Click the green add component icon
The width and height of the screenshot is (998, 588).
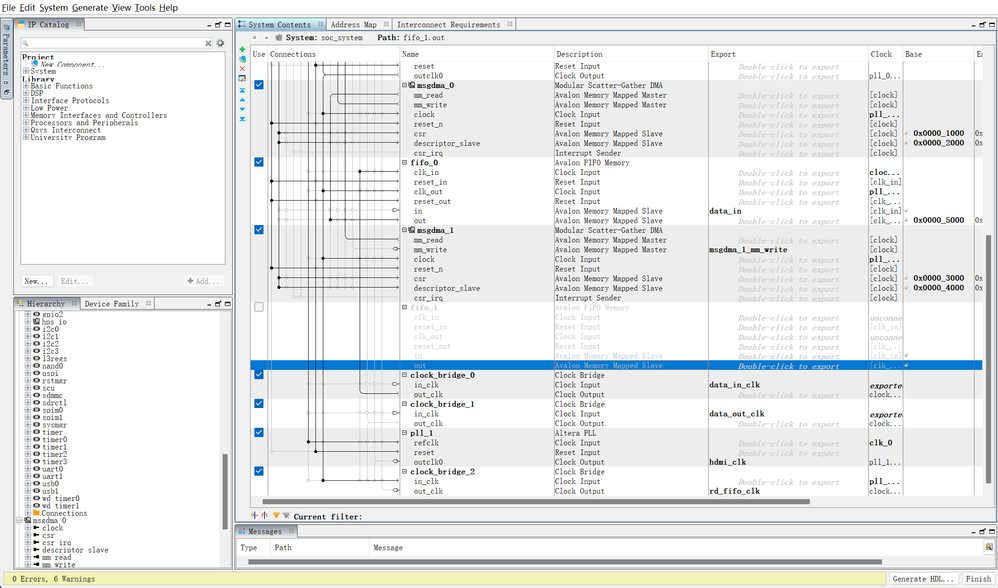coord(242,49)
